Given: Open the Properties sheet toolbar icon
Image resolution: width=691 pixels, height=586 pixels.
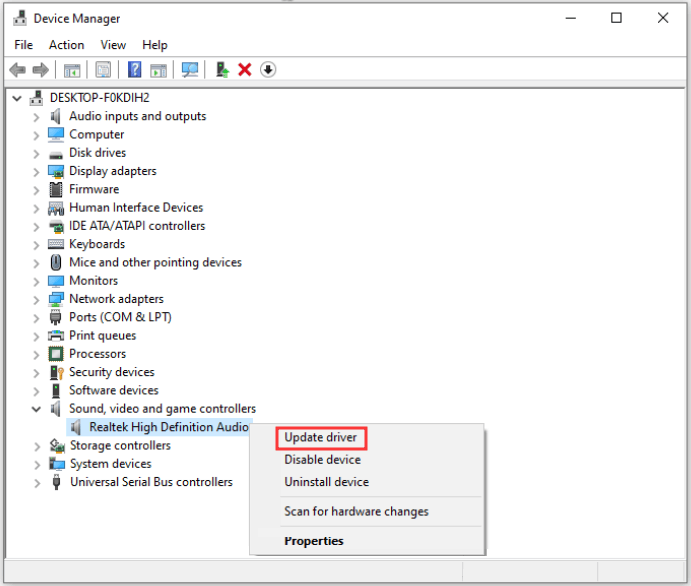Looking at the screenshot, I should (103, 70).
